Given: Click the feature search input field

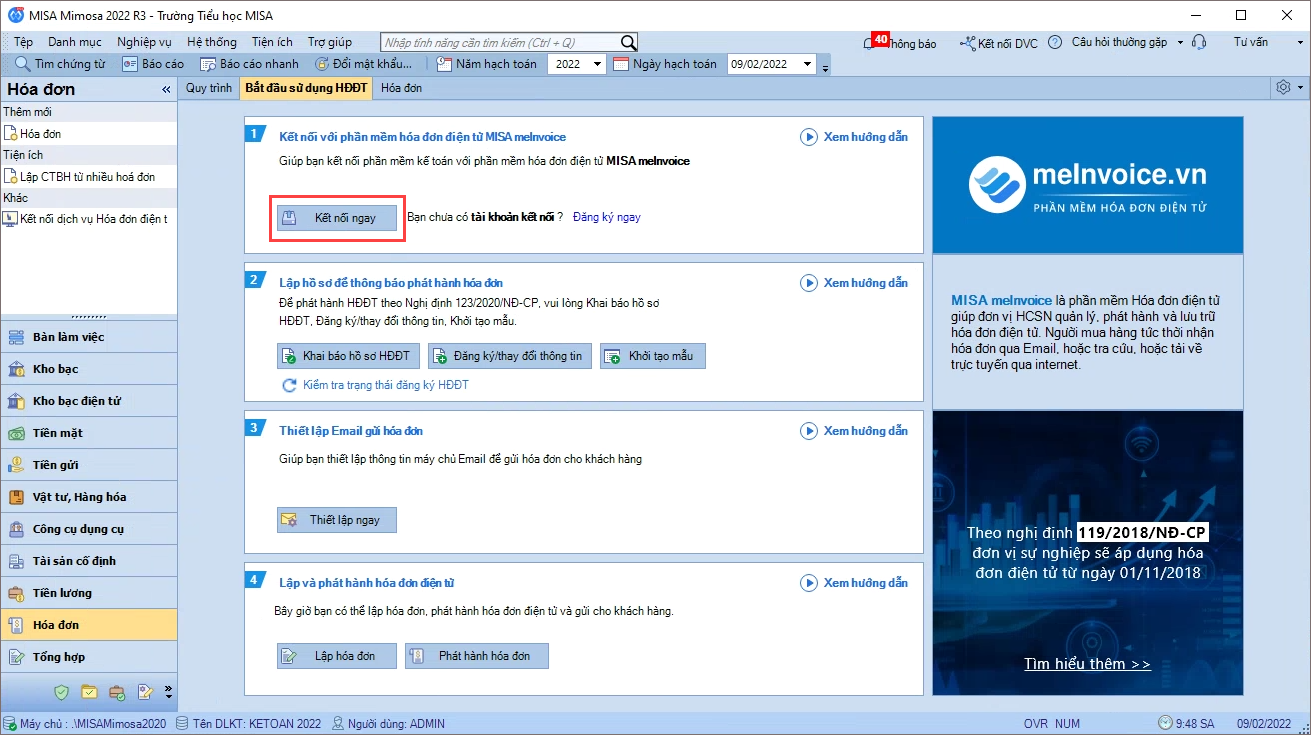Looking at the screenshot, I should (x=500, y=42).
